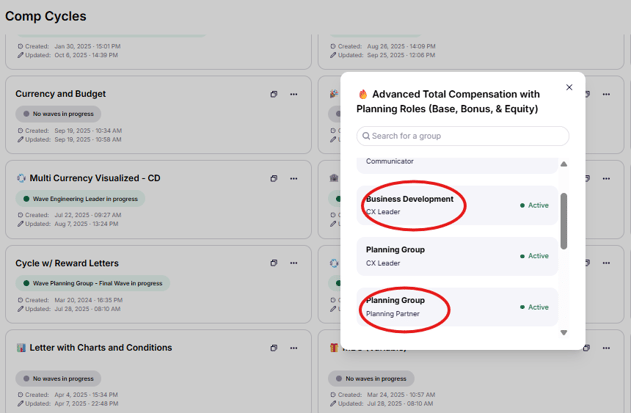Click the group list scroll-down arrow

564,332
